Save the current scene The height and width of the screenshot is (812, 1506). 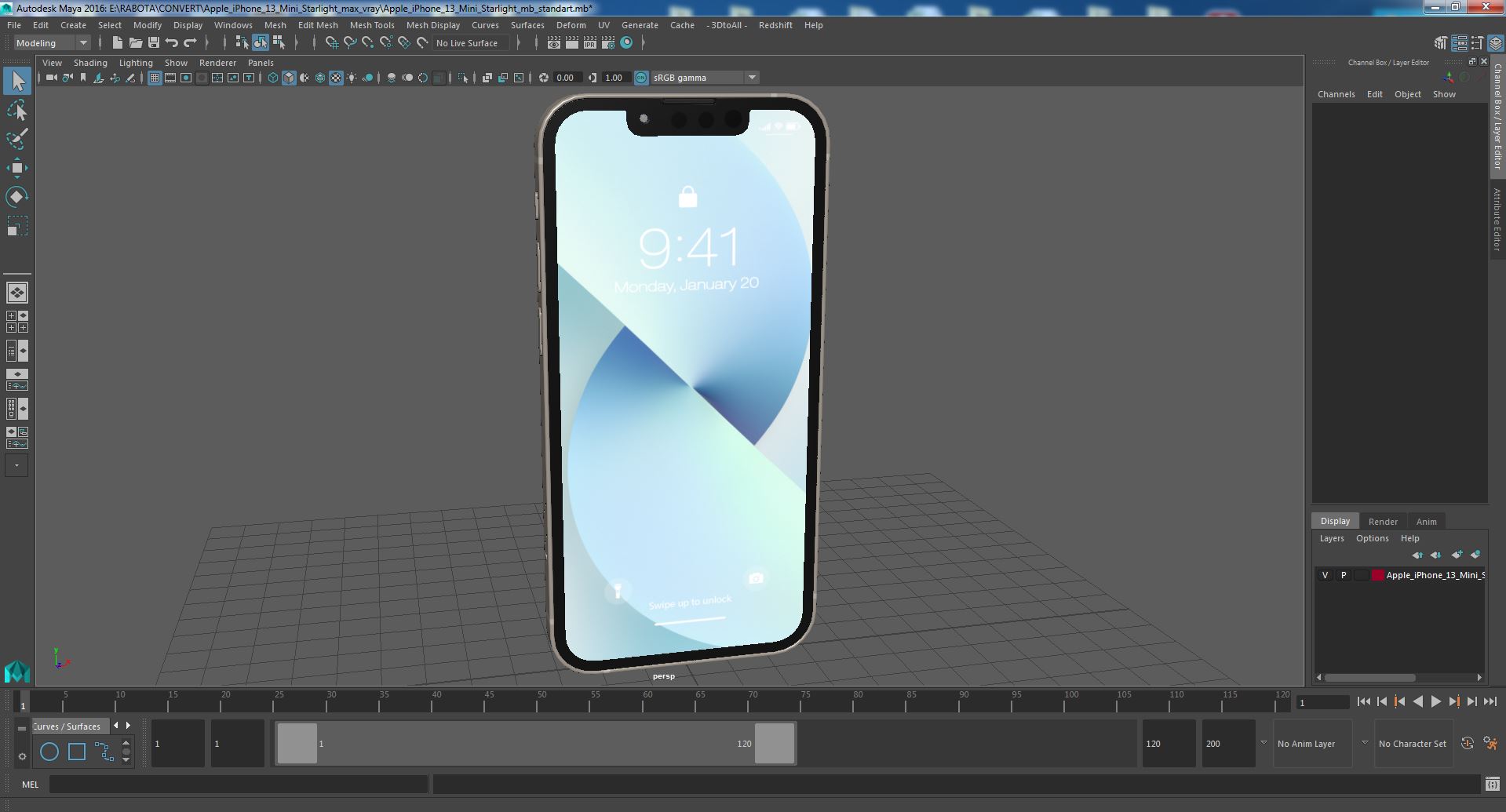[x=154, y=43]
